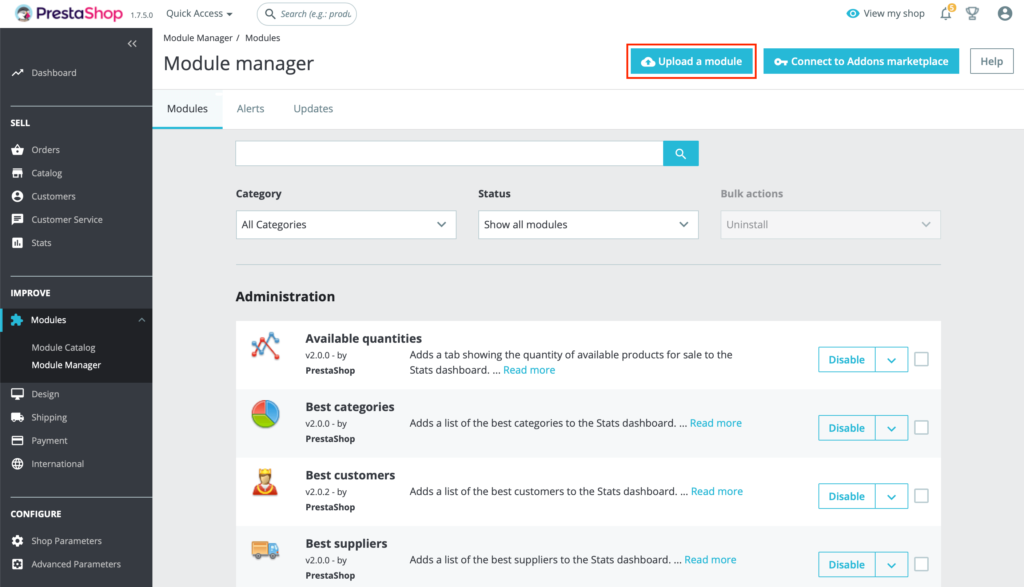This screenshot has height=587, width=1024.
Task: Click the Advanced Parameters settings icon
Action: coord(18,564)
